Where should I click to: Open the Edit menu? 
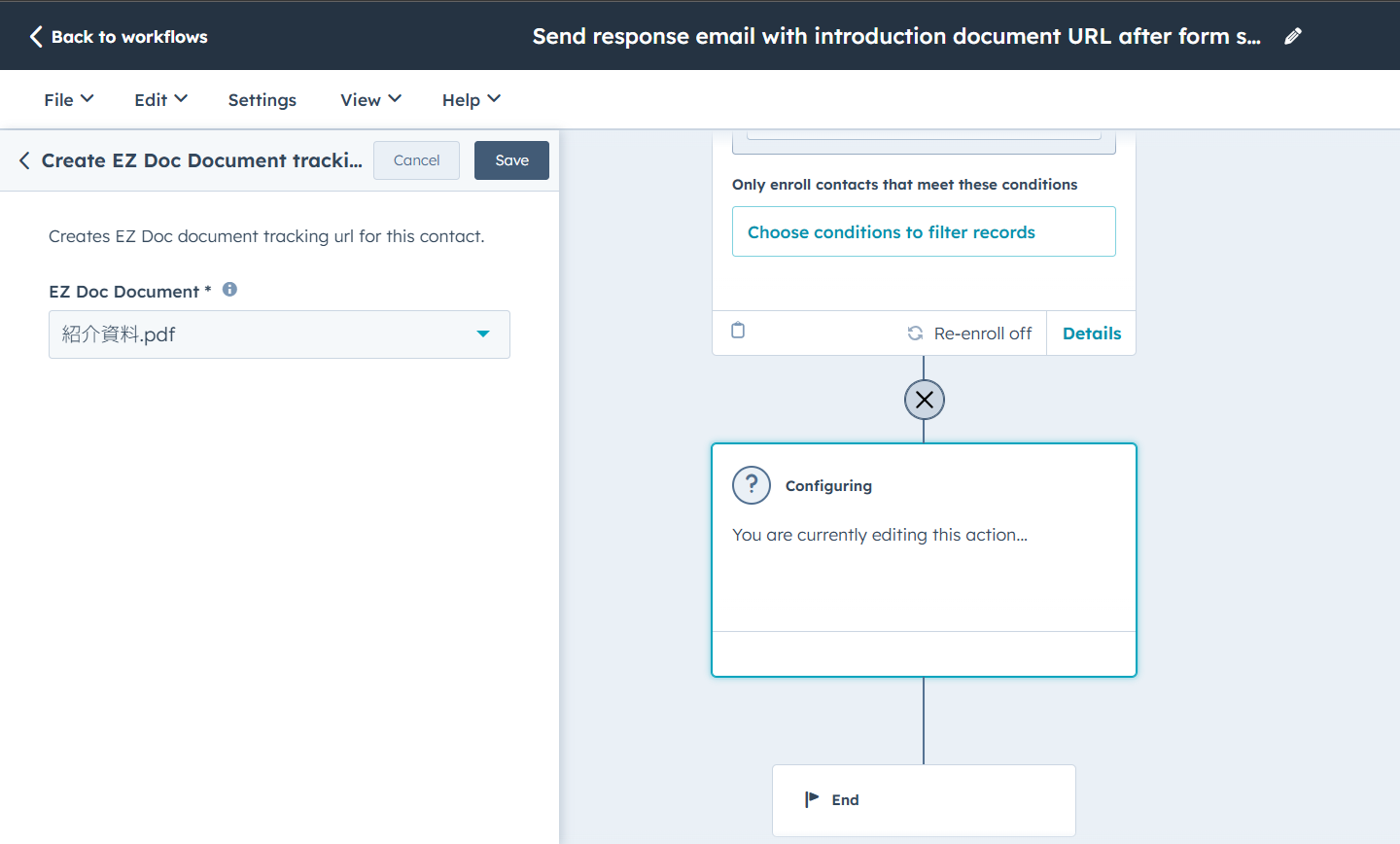coord(160,99)
